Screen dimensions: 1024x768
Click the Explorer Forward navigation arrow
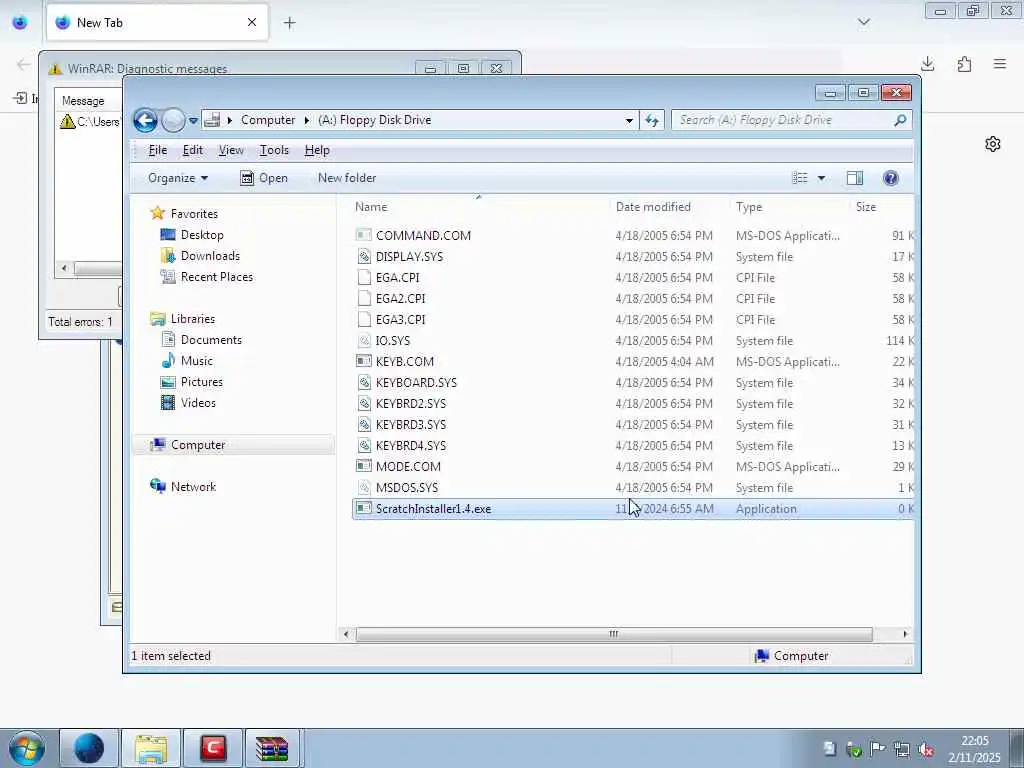[173, 120]
